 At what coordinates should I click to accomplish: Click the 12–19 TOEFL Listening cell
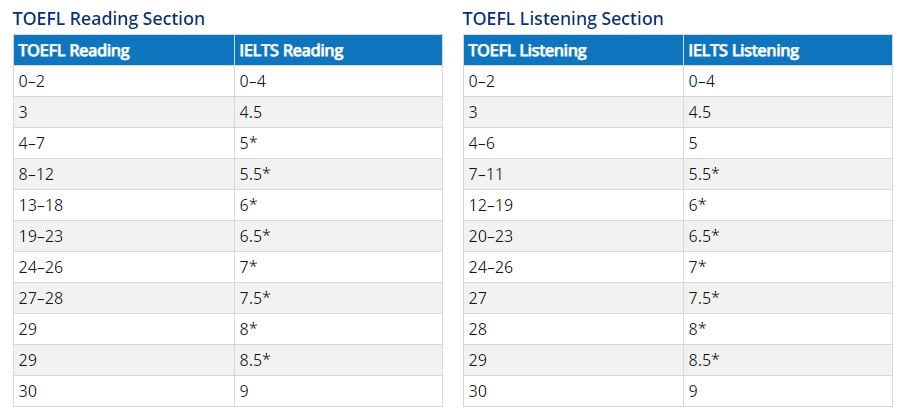coord(573,206)
